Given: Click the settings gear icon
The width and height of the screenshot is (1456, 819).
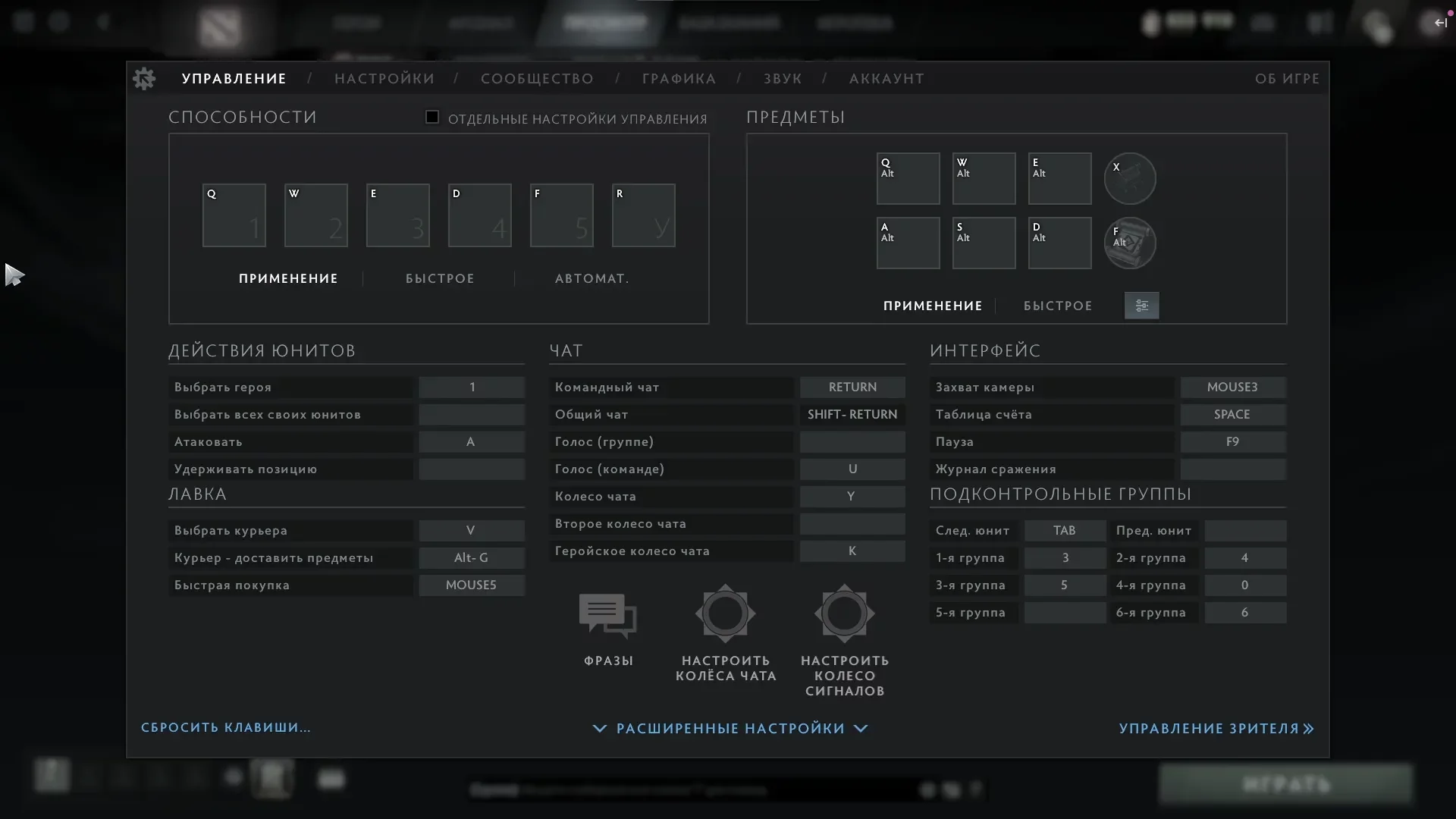Looking at the screenshot, I should pos(144,78).
